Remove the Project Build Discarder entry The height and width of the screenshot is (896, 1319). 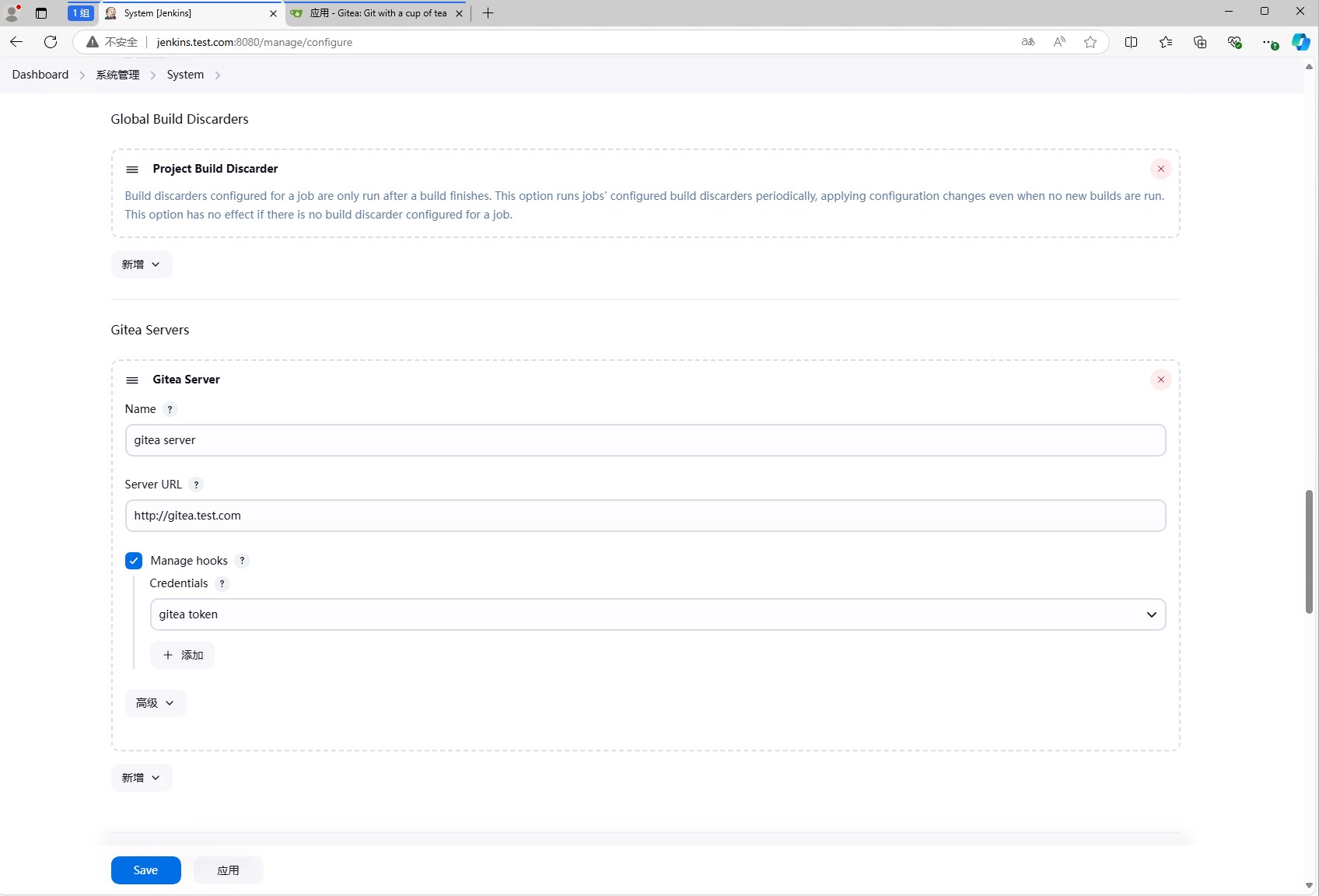(1161, 169)
